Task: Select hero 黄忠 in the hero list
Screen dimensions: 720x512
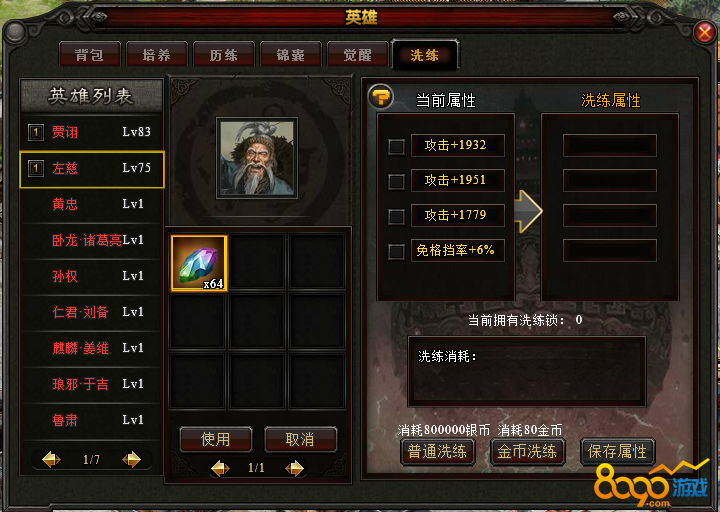Action: (92, 204)
